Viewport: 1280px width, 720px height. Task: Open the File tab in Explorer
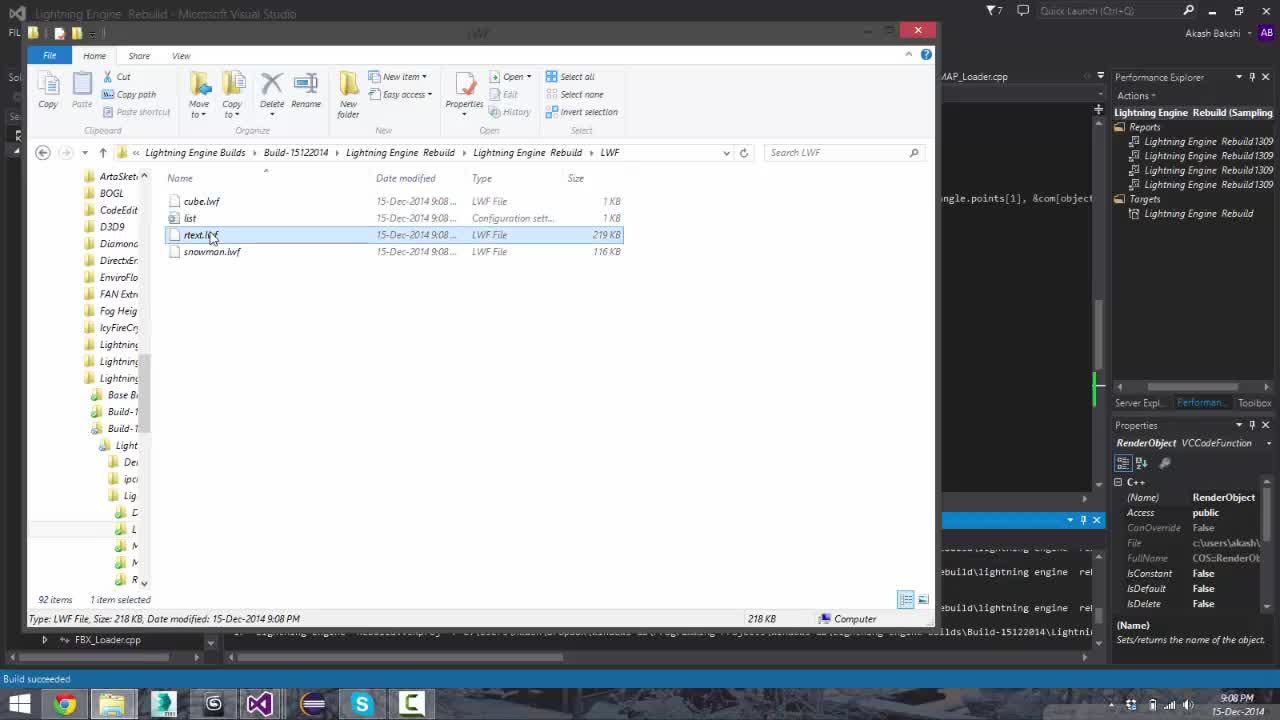pos(49,56)
